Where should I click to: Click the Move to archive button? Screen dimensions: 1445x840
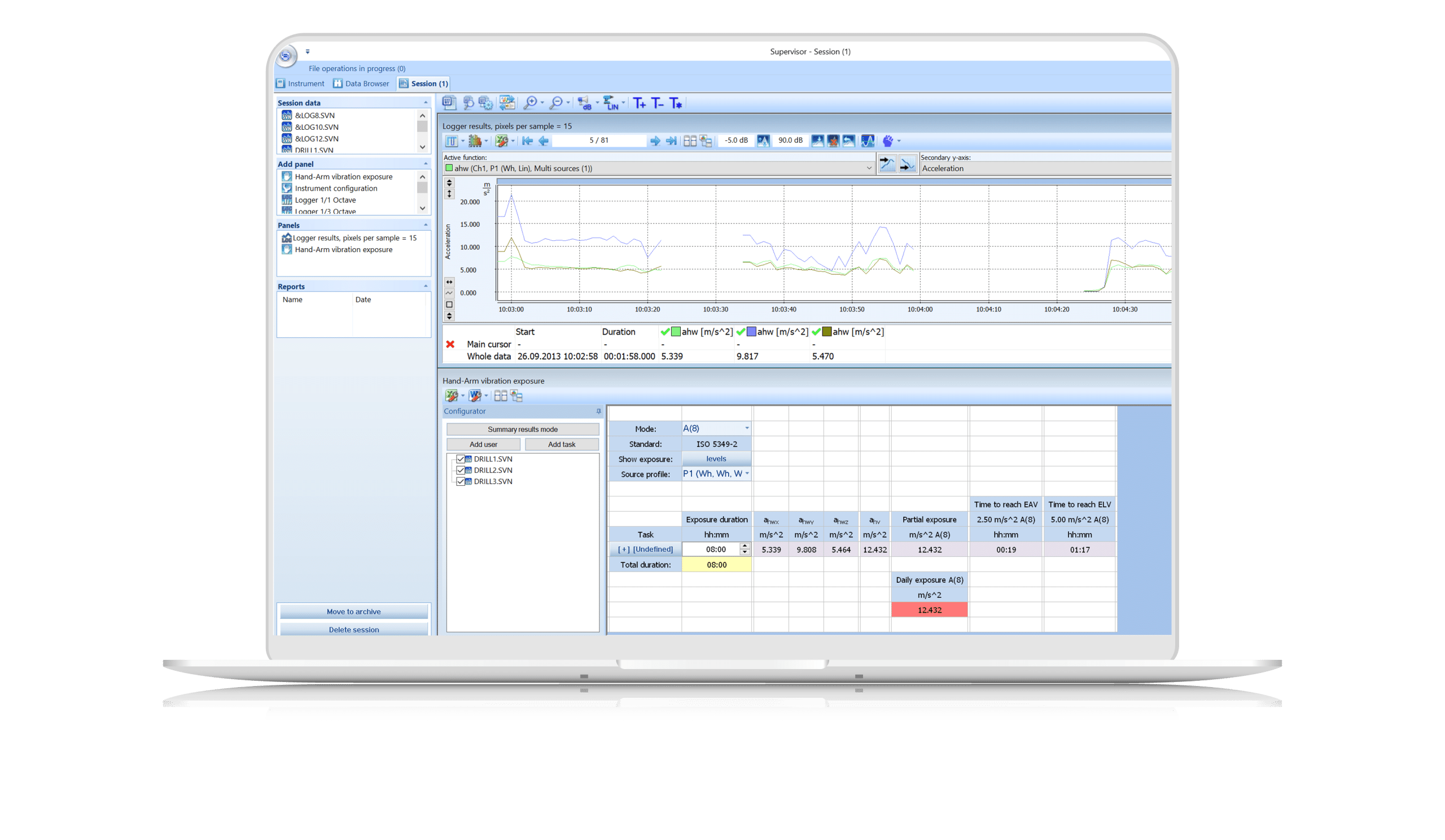pyautogui.click(x=353, y=612)
